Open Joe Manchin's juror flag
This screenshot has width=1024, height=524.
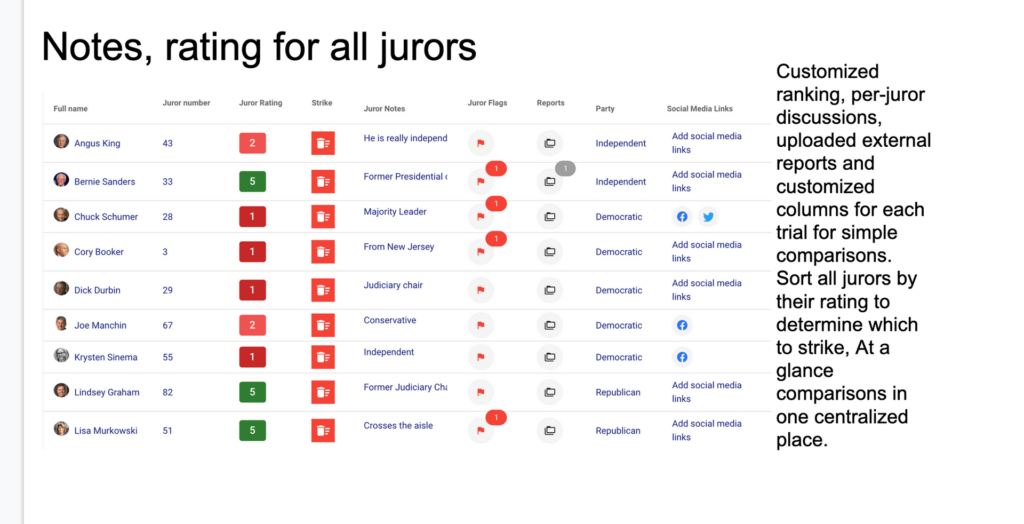click(x=481, y=325)
